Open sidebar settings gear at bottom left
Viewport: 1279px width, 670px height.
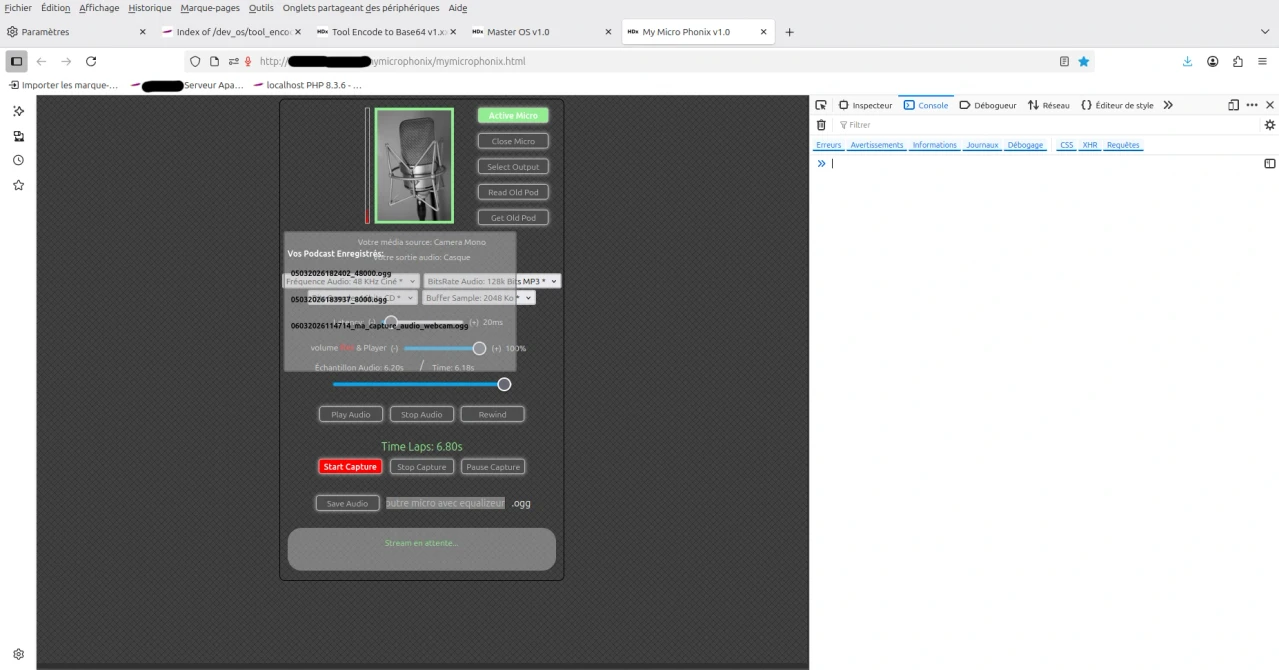click(18, 654)
